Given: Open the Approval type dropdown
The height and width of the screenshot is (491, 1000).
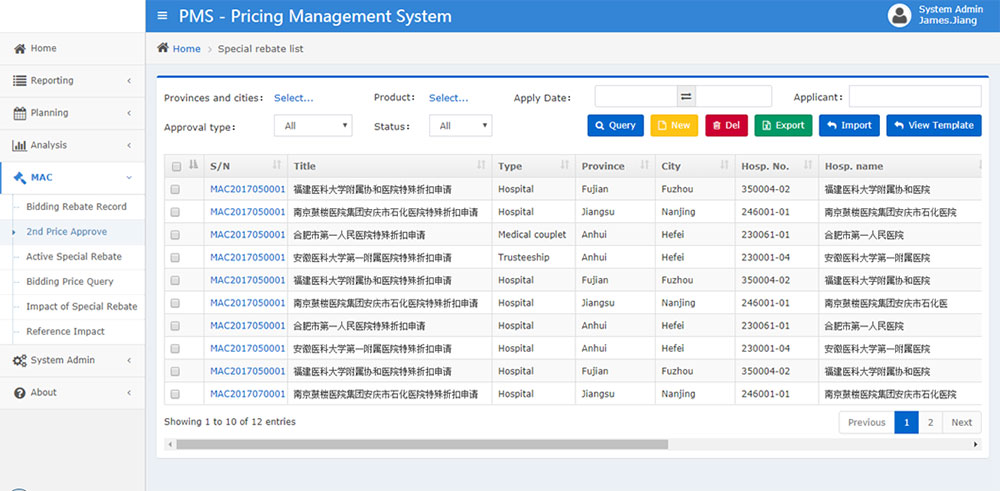Looking at the screenshot, I should 313,126.
